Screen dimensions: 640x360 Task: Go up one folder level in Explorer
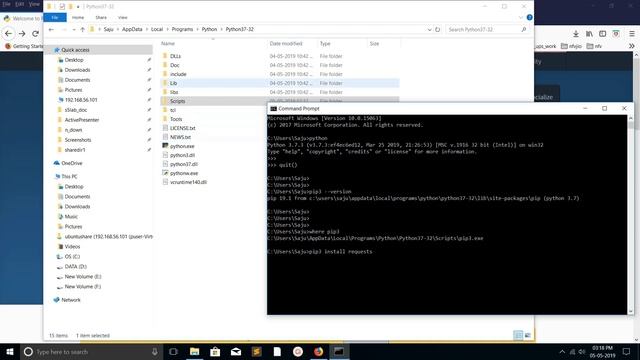pyautogui.click(x=82, y=29)
